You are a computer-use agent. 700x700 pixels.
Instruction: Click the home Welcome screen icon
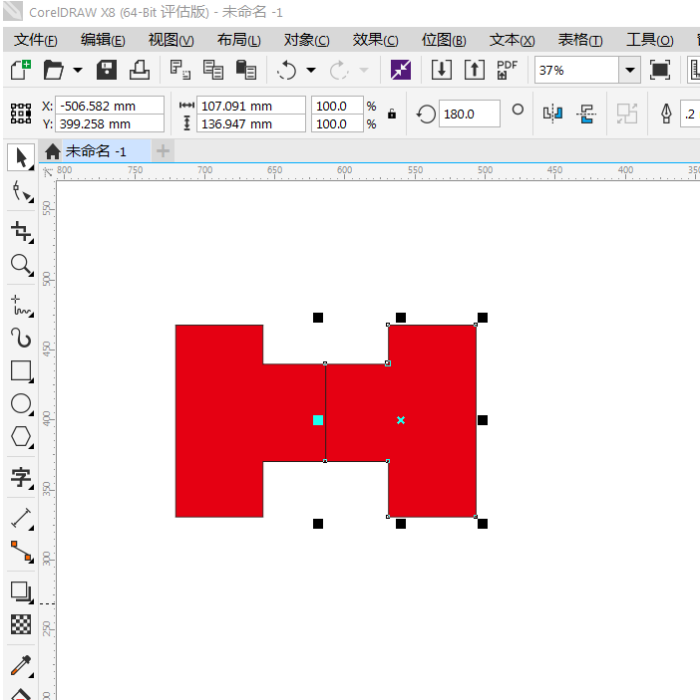tap(53, 151)
